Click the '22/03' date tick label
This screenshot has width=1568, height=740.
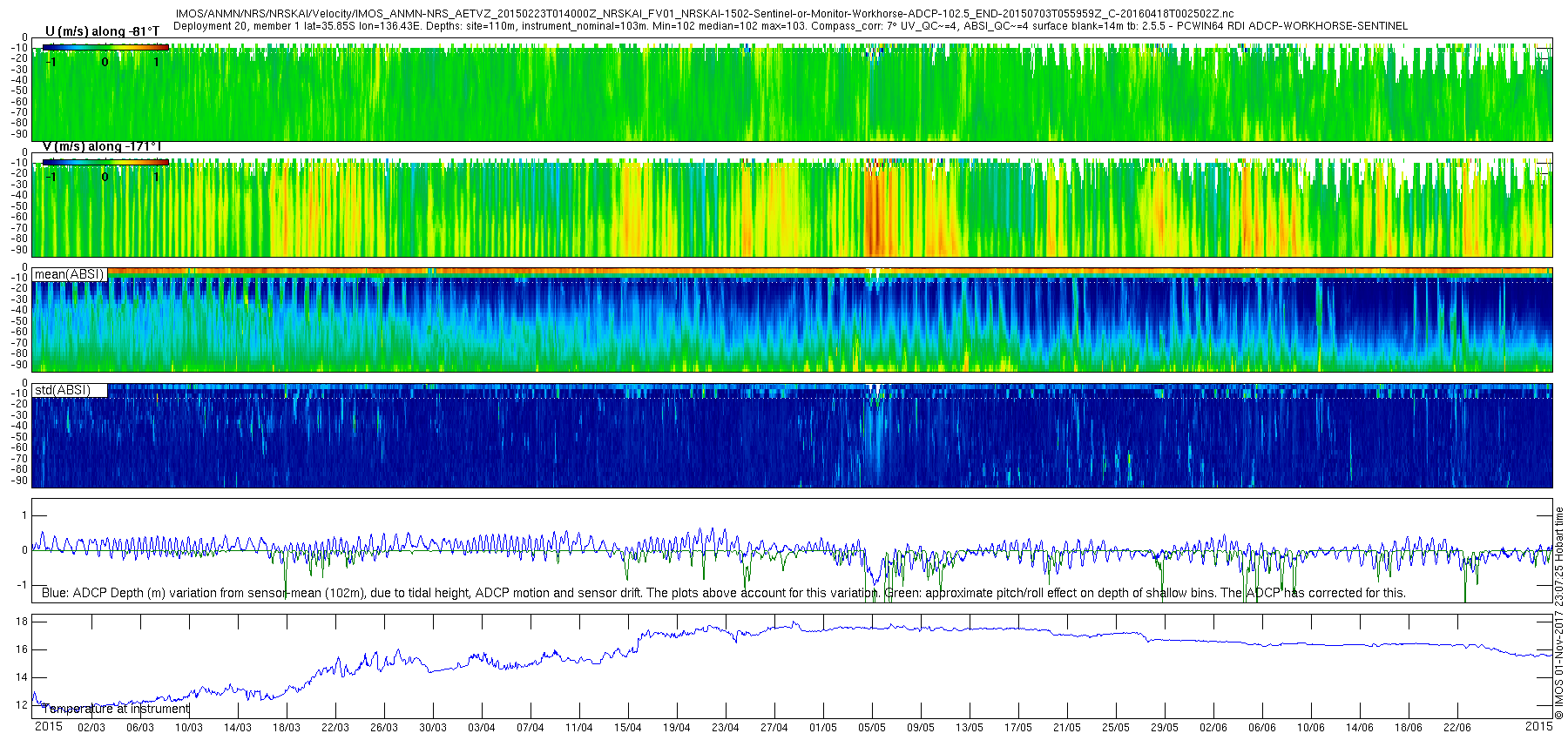pyautogui.click(x=335, y=728)
